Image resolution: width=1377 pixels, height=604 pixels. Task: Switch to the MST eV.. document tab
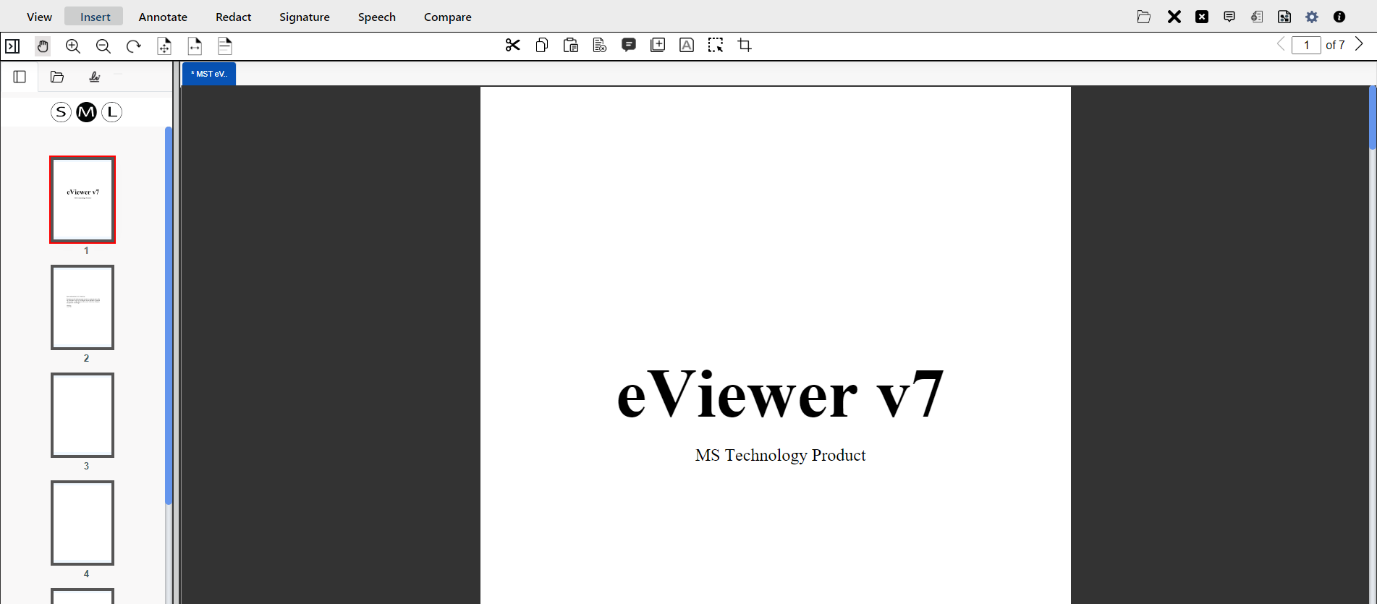click(x=209, y=74)
